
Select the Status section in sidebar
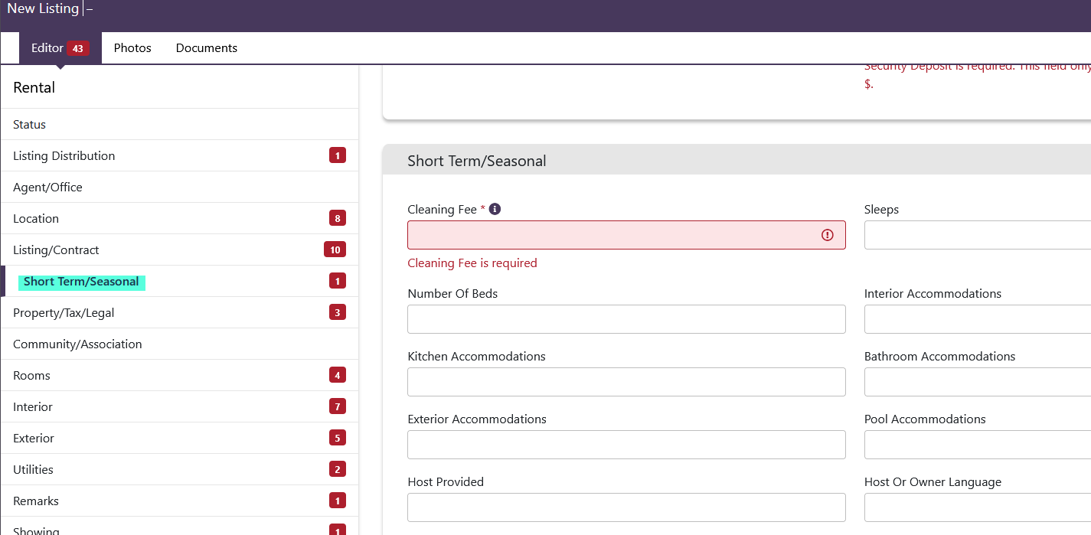pos(30,125)
